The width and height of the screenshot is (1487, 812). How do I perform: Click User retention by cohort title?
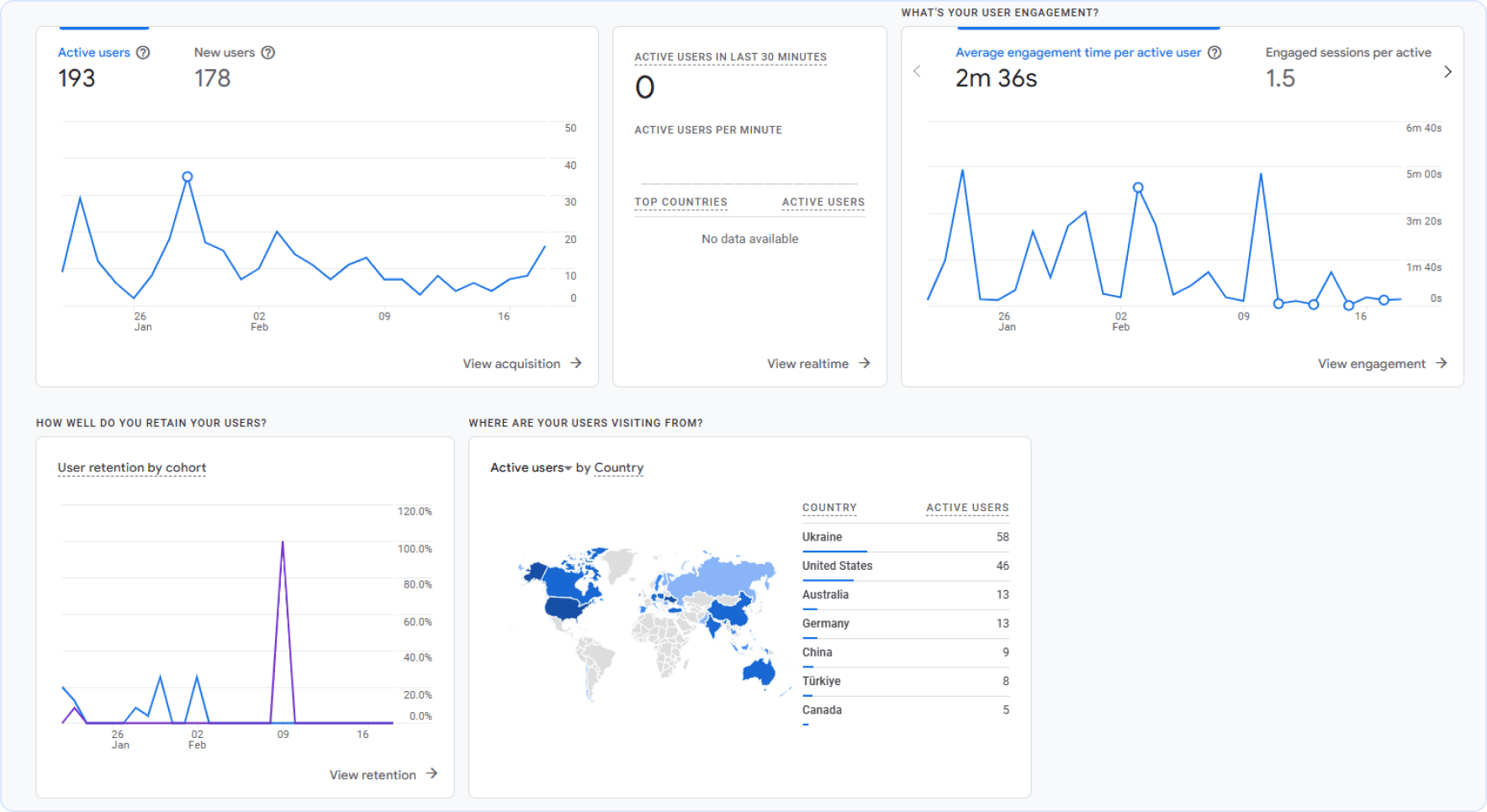click(132, 467)
